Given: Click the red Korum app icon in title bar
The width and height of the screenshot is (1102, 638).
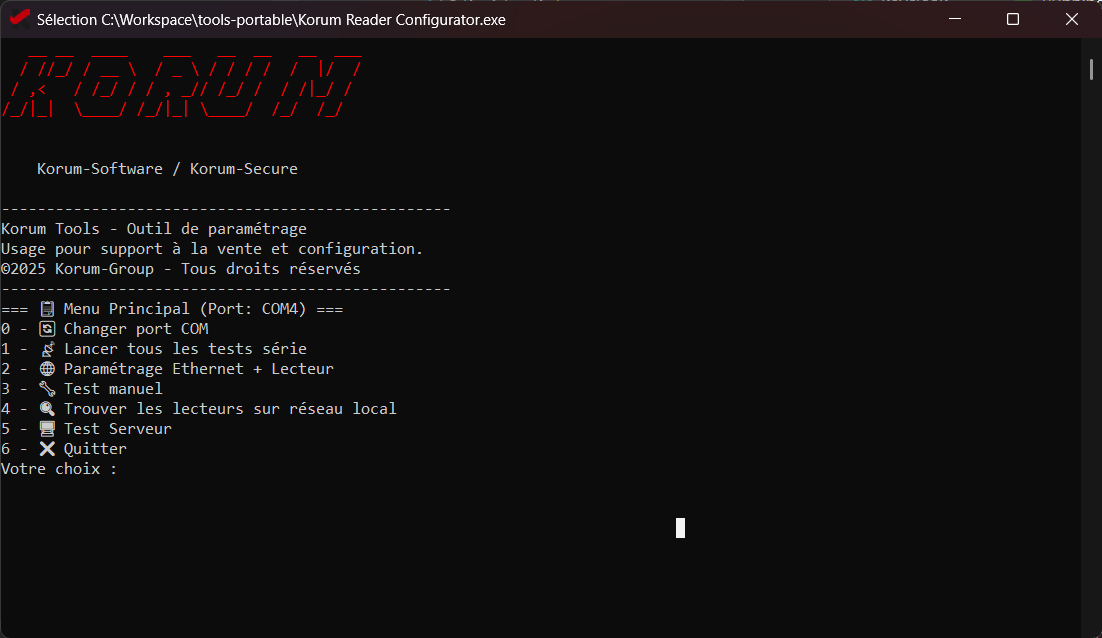Looking at the screenshot, I should 20,18.
